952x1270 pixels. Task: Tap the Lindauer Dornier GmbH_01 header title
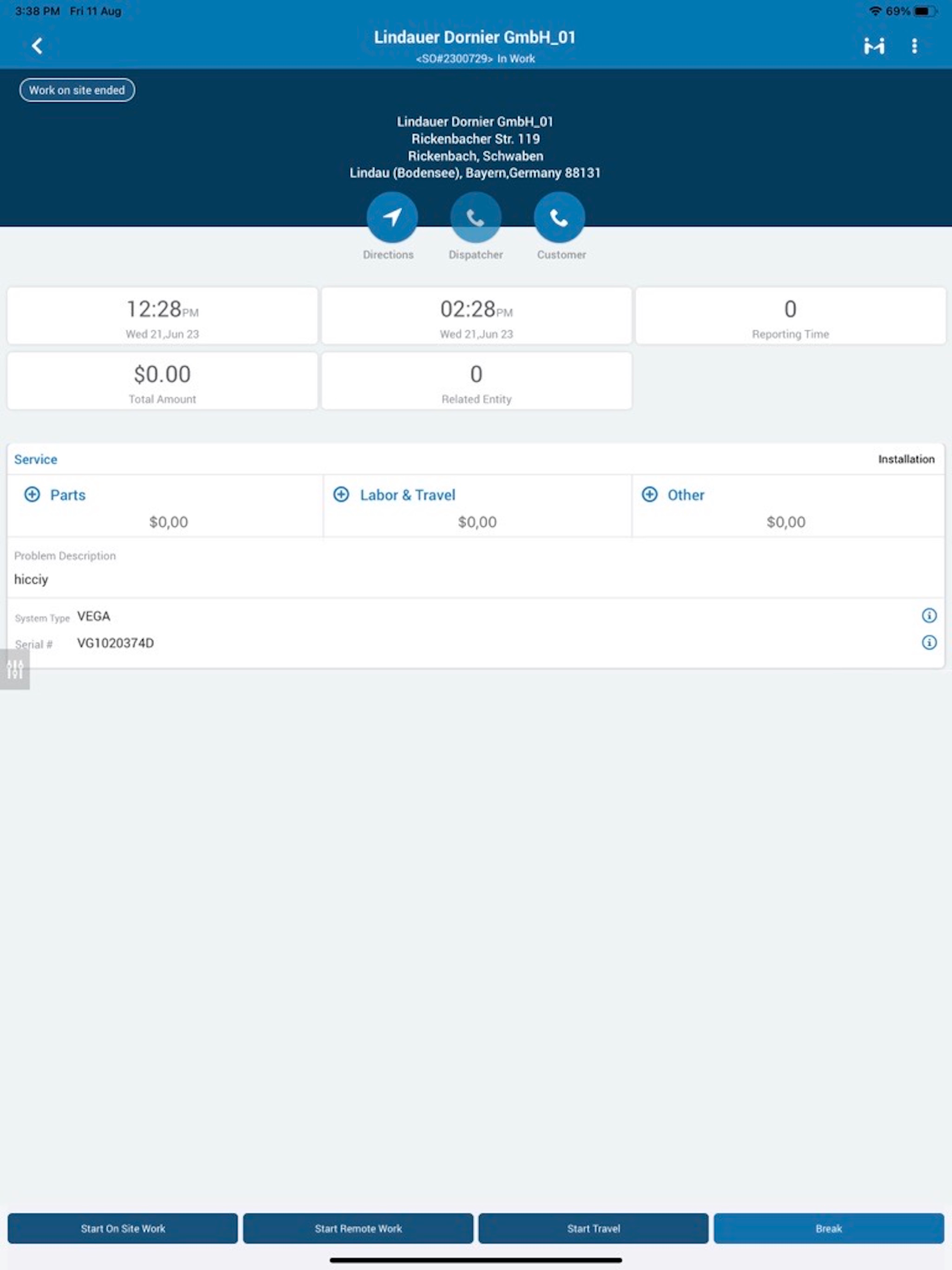[475, 37]
